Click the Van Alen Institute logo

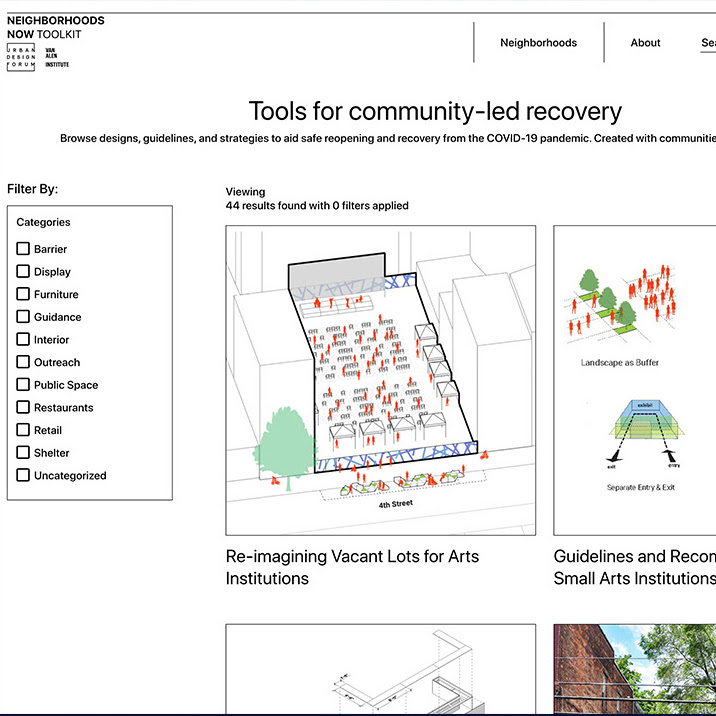click(56, 57)
